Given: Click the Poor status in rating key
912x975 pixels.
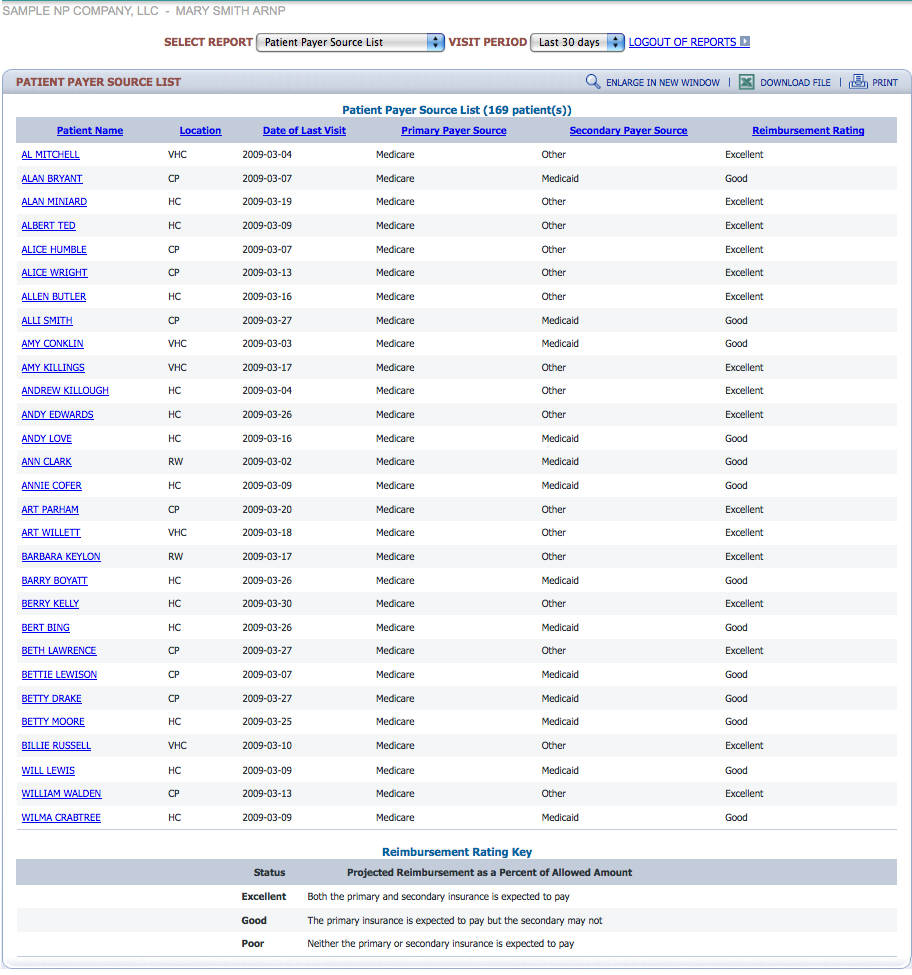Looking at the screenshot, I should point(252,944).
